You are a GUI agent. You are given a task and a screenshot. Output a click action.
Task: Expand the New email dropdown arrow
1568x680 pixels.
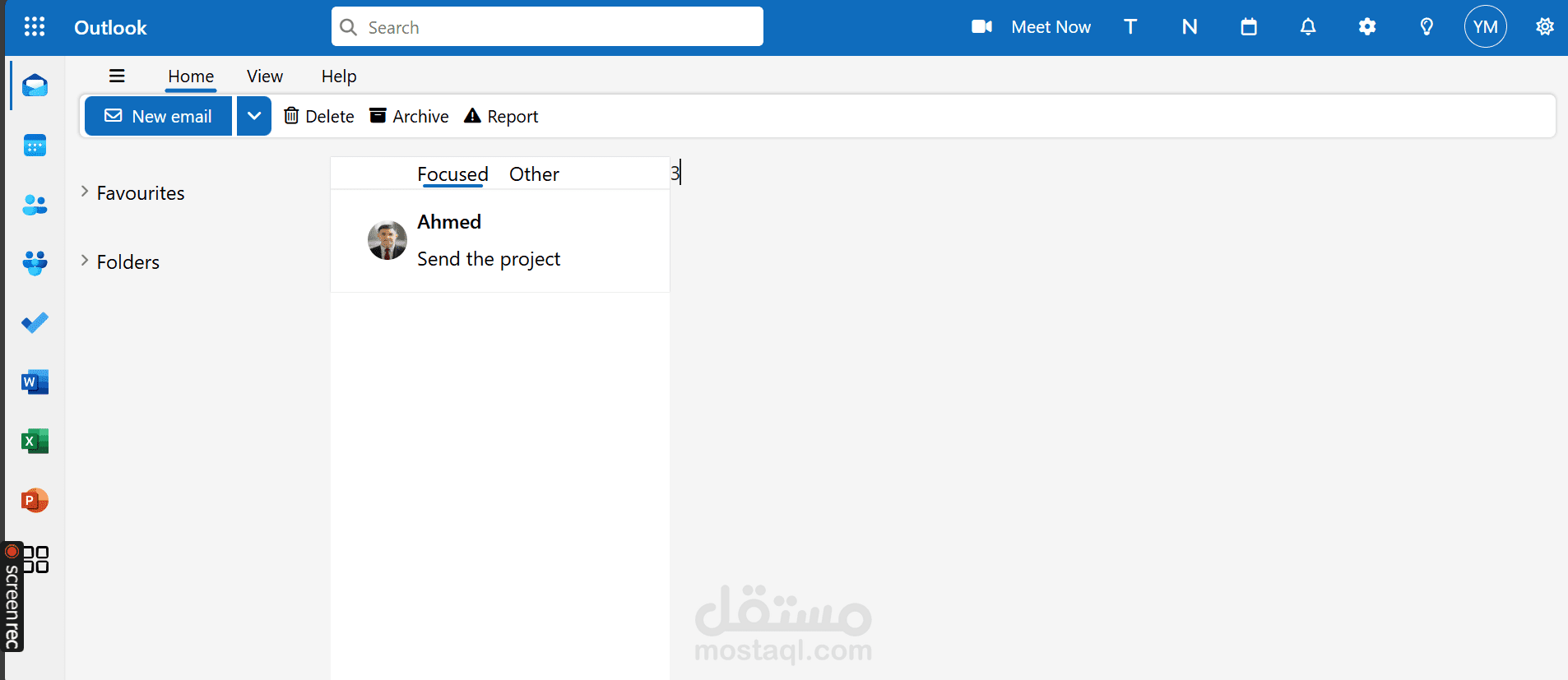254,116
